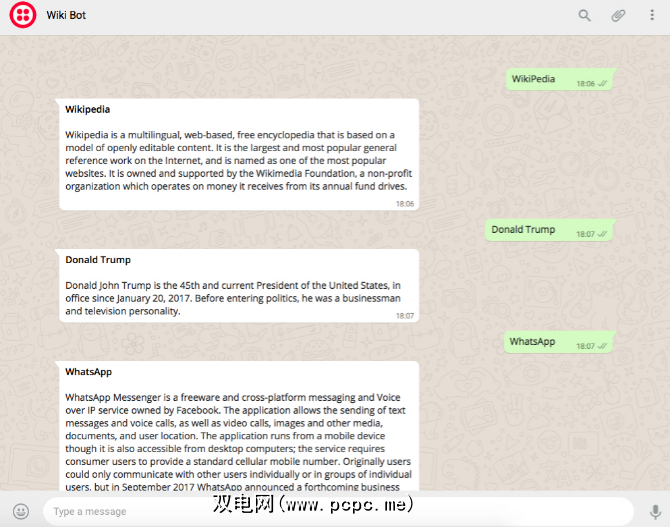
Task: Click the bold 'Donald Trump' reply heading
Action: click(x=98, y=260)
